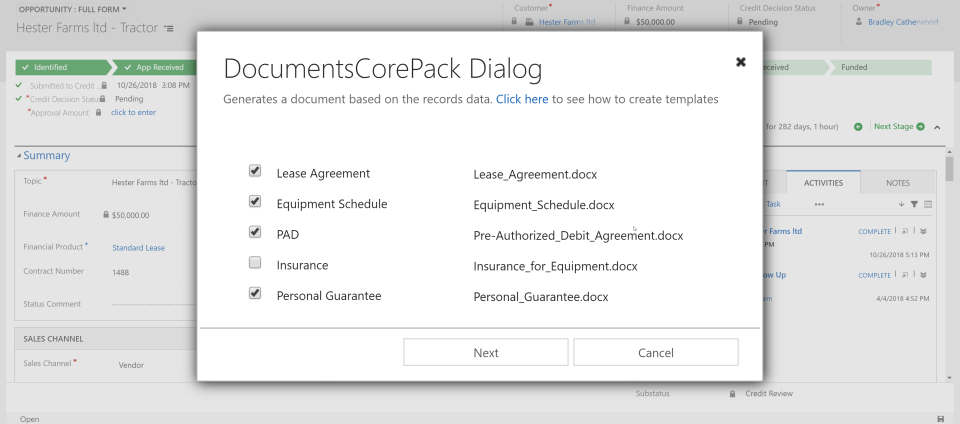Click the lock icon beside Summary Finance Amount
Image resolution: width=960 pixels, height=424 pixels.
coord(107,215)
